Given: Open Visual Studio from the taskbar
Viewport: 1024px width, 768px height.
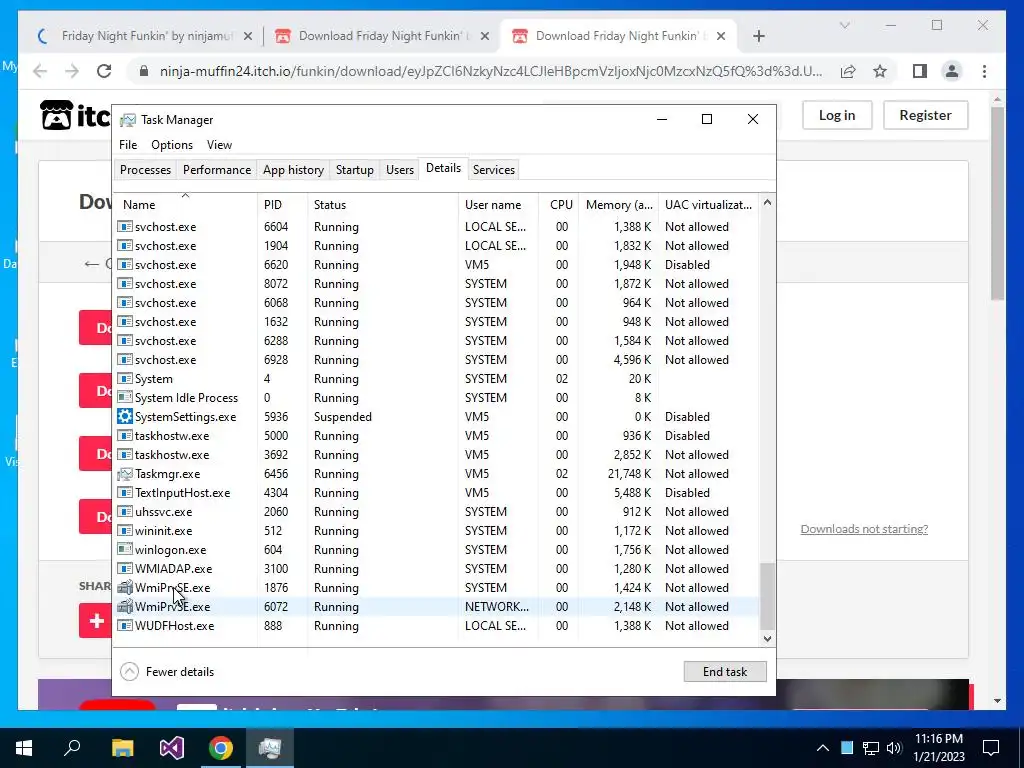Looking at the screenshot, I should pos(172,748).
